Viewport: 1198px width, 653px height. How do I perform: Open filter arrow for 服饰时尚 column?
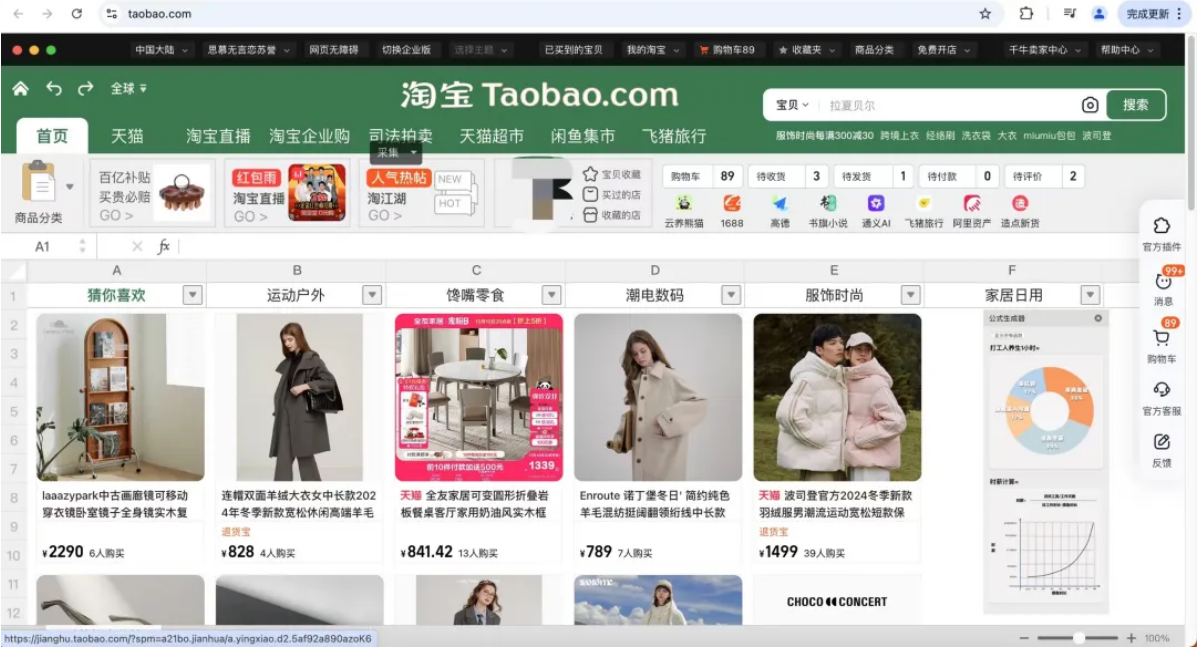911,295
